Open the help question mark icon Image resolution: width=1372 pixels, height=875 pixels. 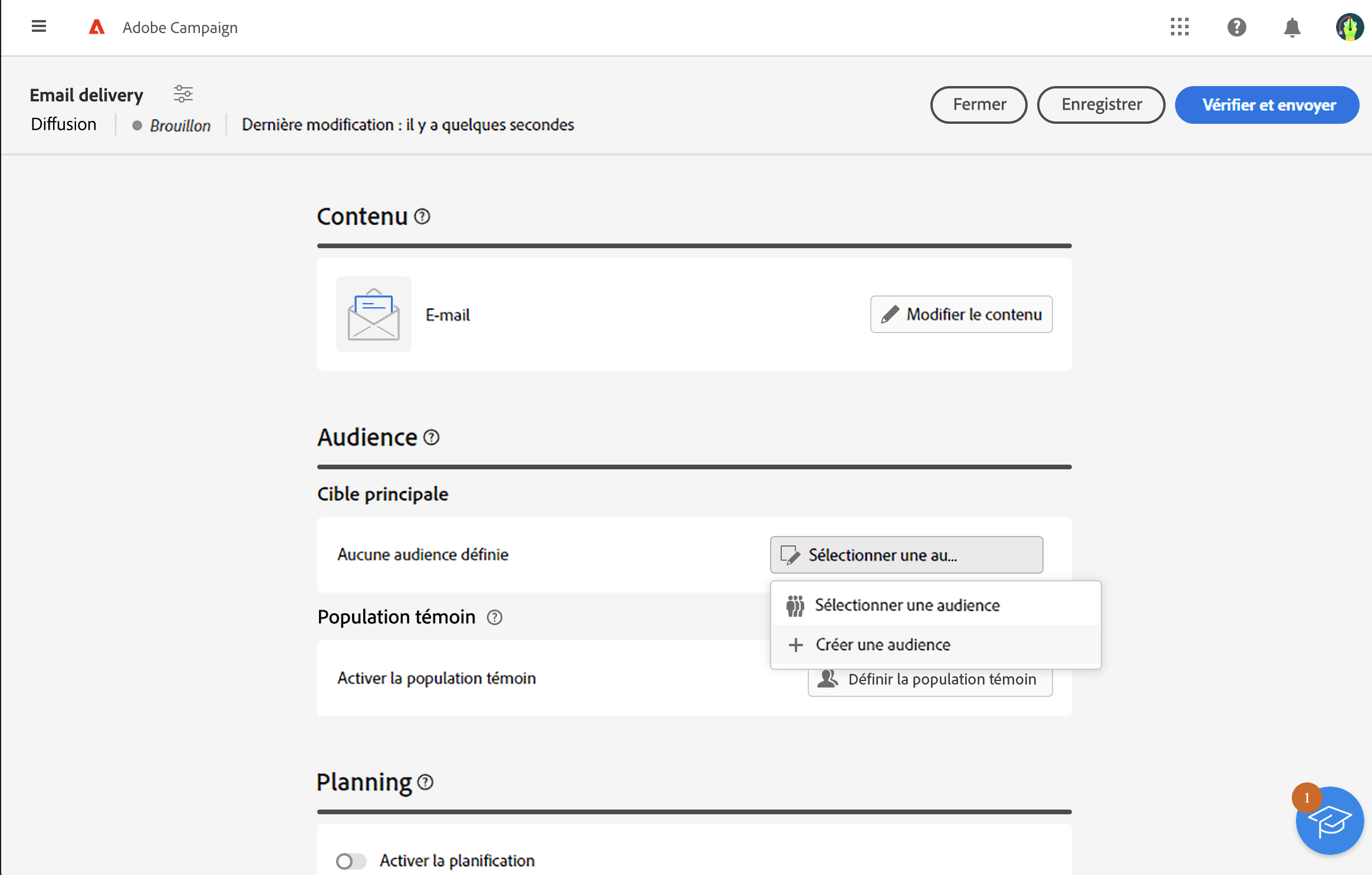(x=1236, y=27)
